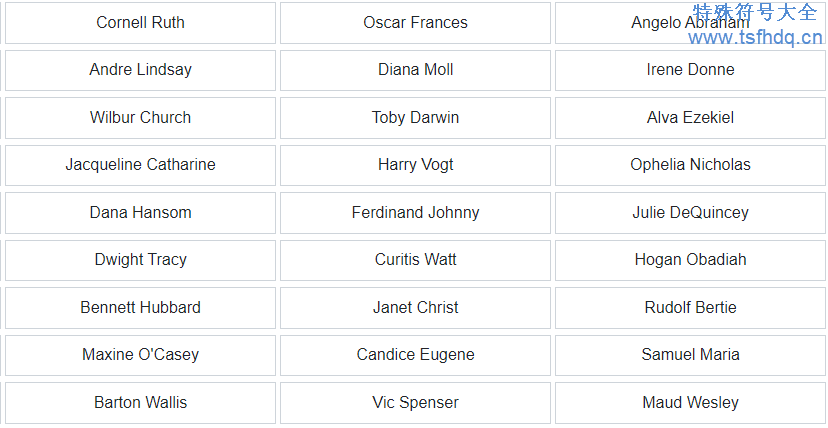Click the Hogan Obadiah name box
Viewport: 828px width, 428px height.
pyautogui.click(x=690, y=260)
